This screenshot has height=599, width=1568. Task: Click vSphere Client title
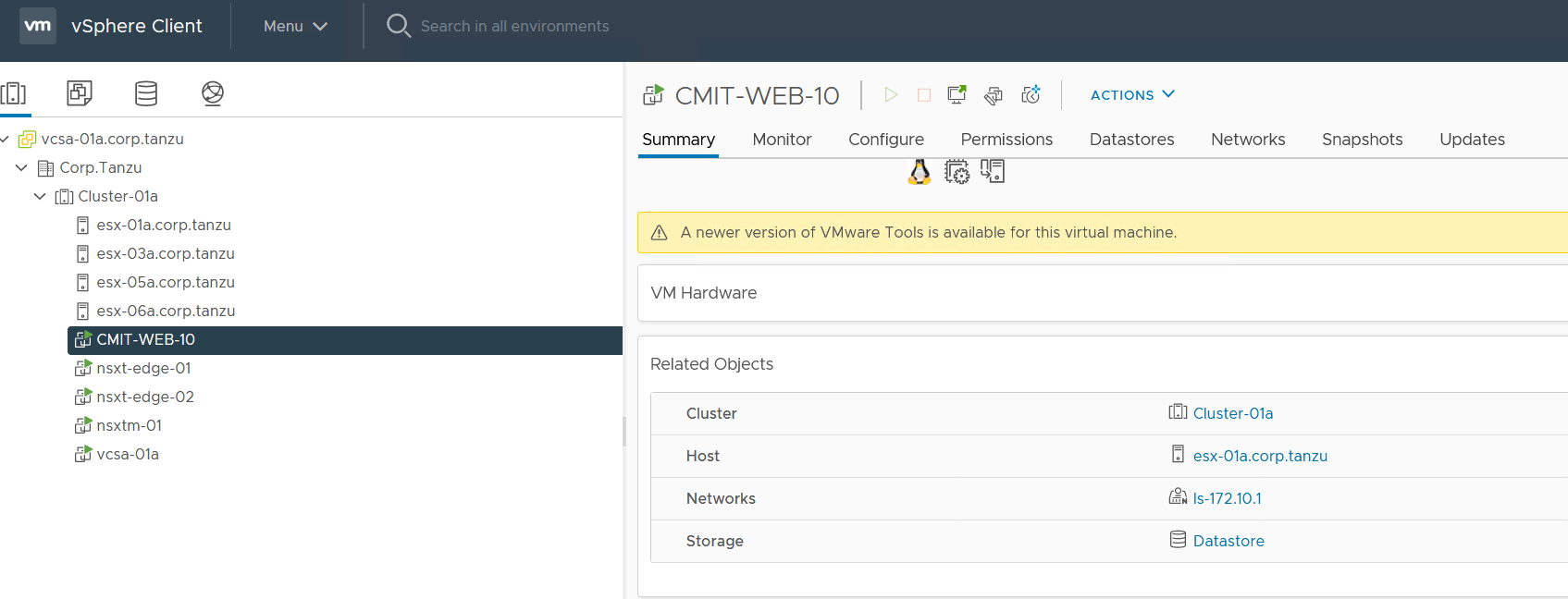click(x=136, y=26)
